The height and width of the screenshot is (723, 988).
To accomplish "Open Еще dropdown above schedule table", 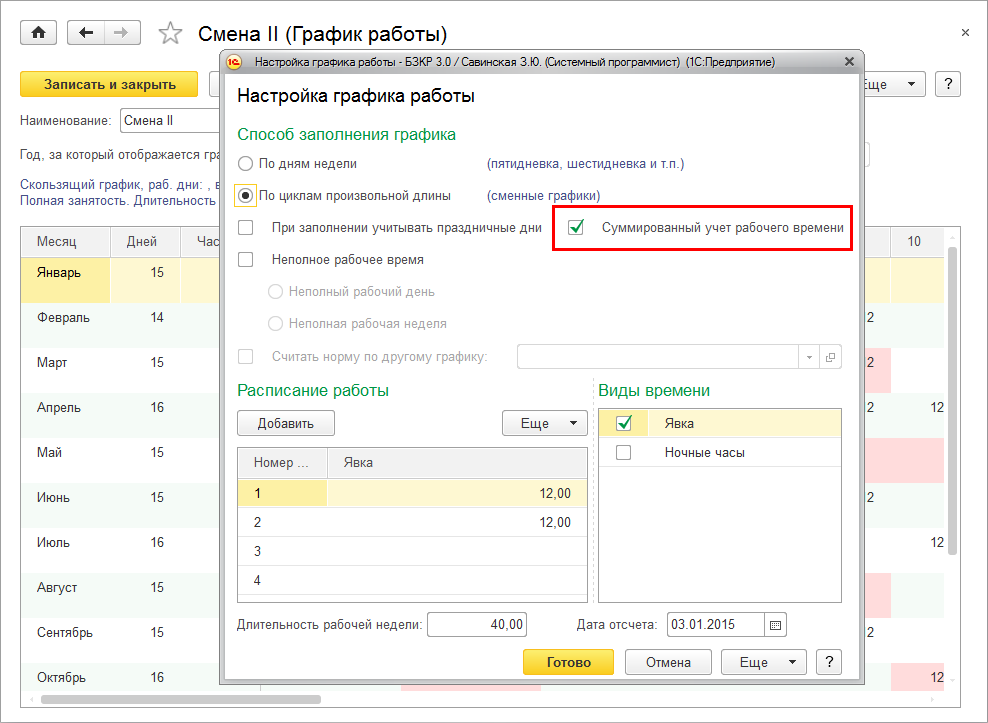I will (x=544, y=423).
